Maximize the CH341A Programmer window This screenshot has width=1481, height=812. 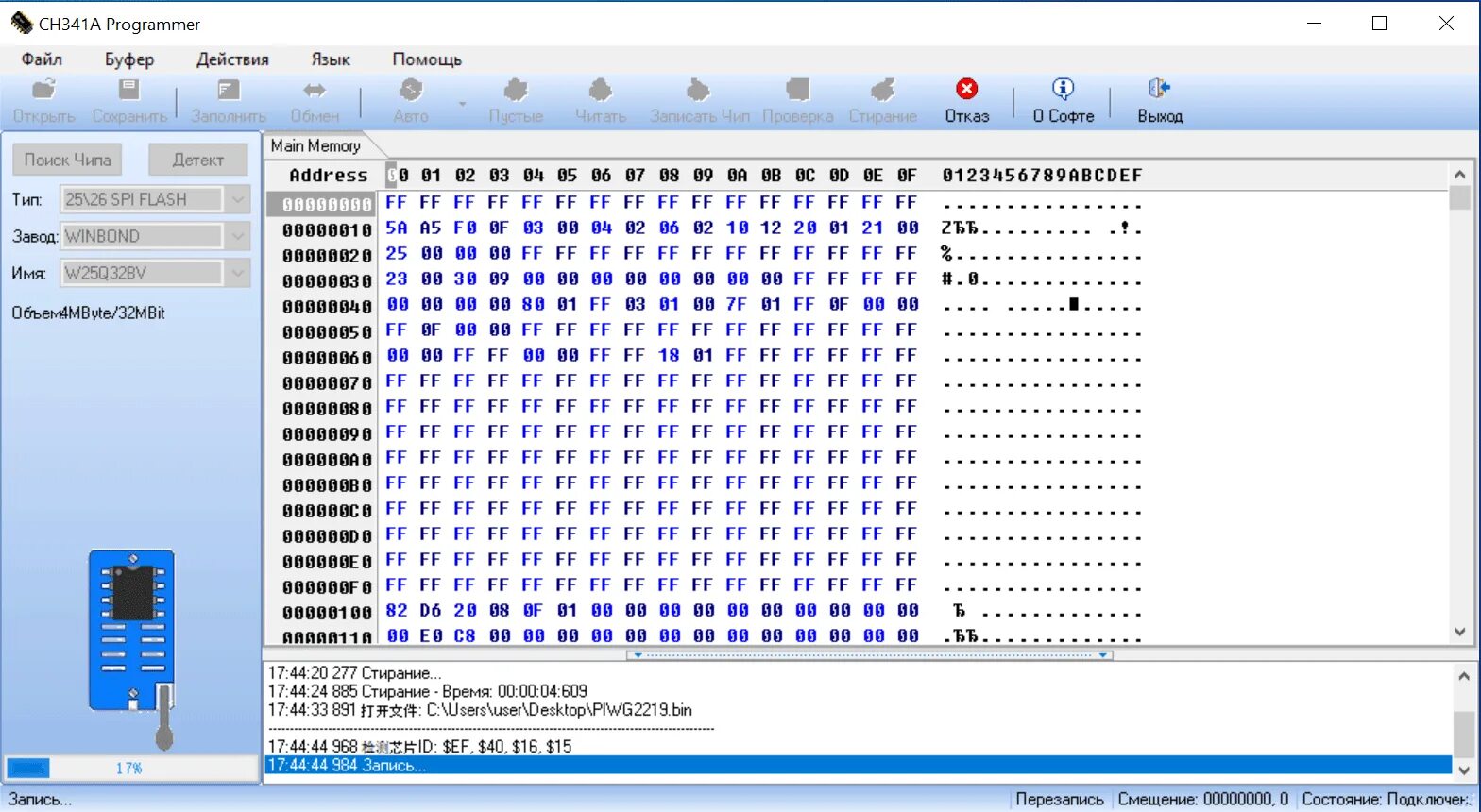pyautogui.click(x=1379, y=24)
